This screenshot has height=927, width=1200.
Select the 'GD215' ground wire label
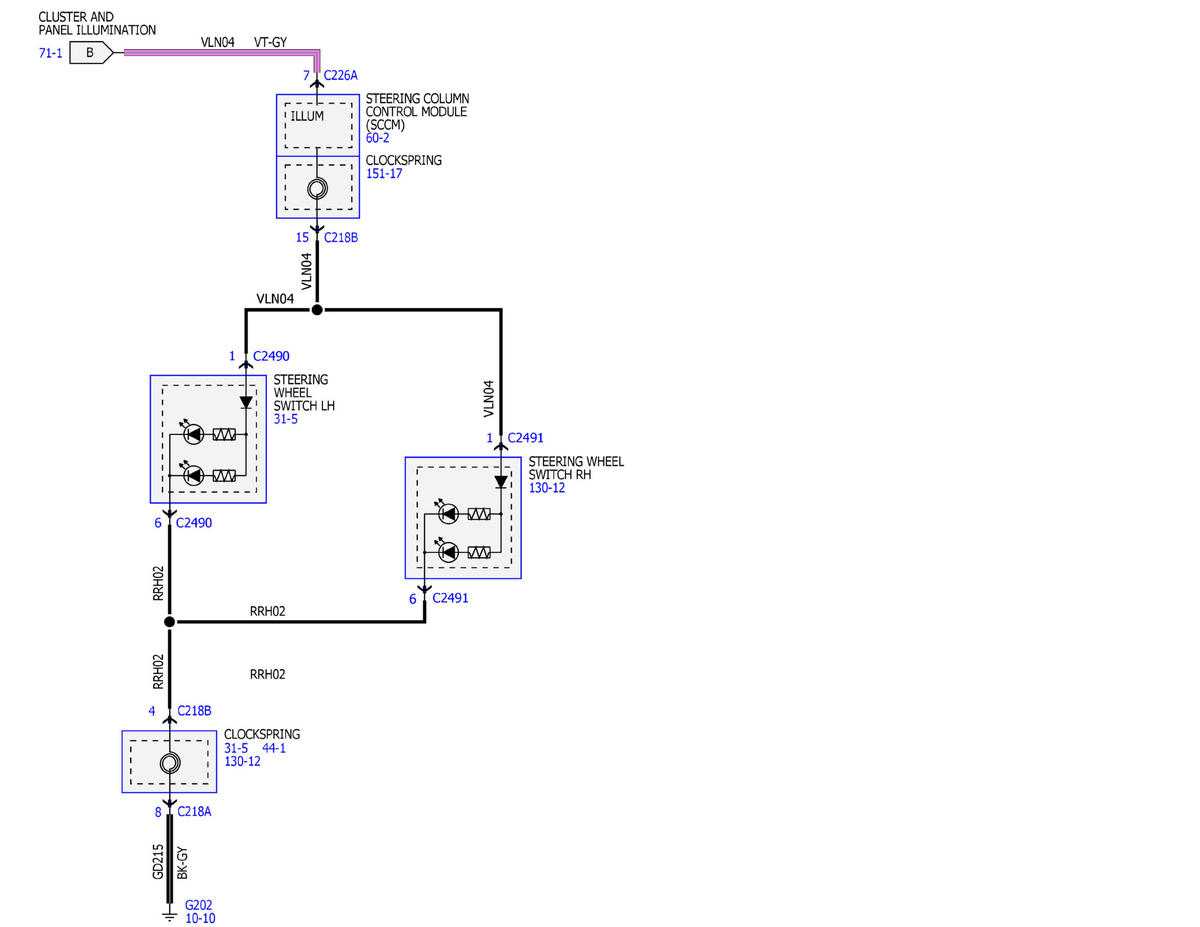point(158,862)
